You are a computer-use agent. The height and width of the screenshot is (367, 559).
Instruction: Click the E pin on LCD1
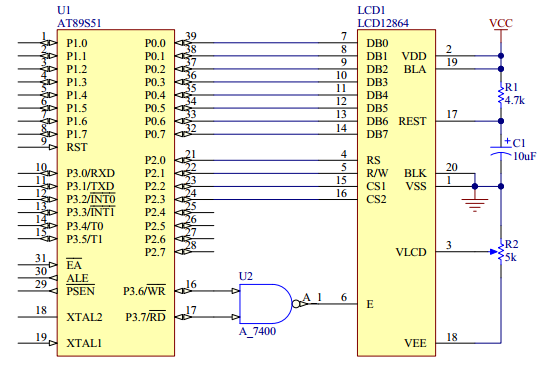[x=370, y=304]
